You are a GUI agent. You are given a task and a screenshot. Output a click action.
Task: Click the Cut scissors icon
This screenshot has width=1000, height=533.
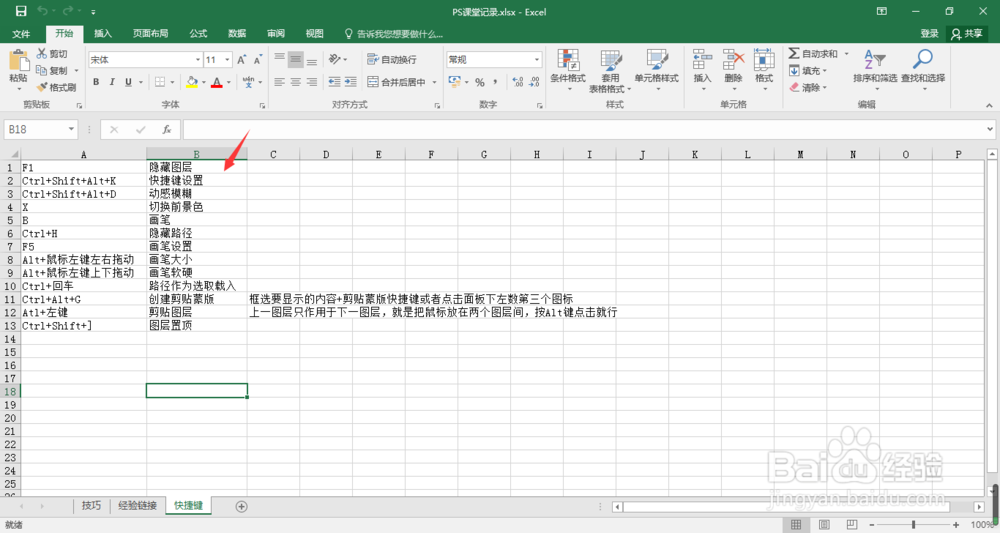pyautogui.click(x=42, y=54)
